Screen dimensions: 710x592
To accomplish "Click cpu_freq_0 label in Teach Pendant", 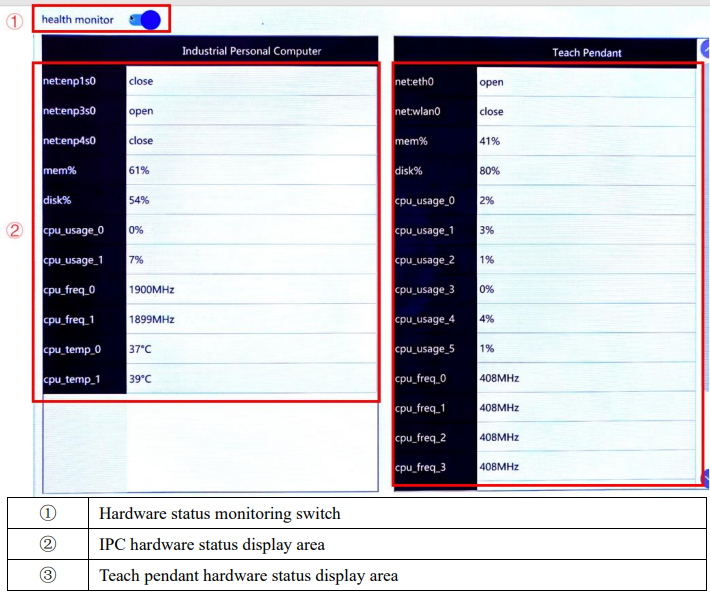I will 420,379.
